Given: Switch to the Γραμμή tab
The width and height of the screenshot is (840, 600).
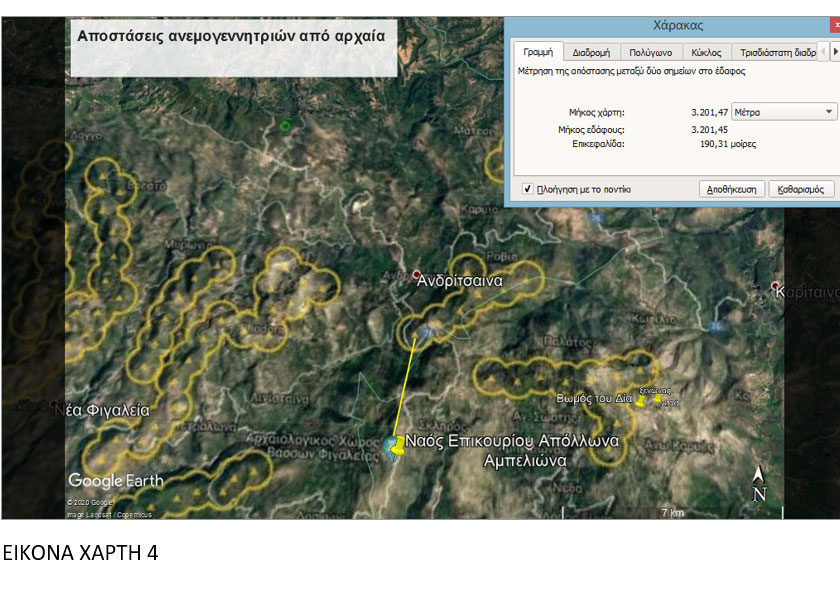Looking at the screenshot, I should click(538, 52).
